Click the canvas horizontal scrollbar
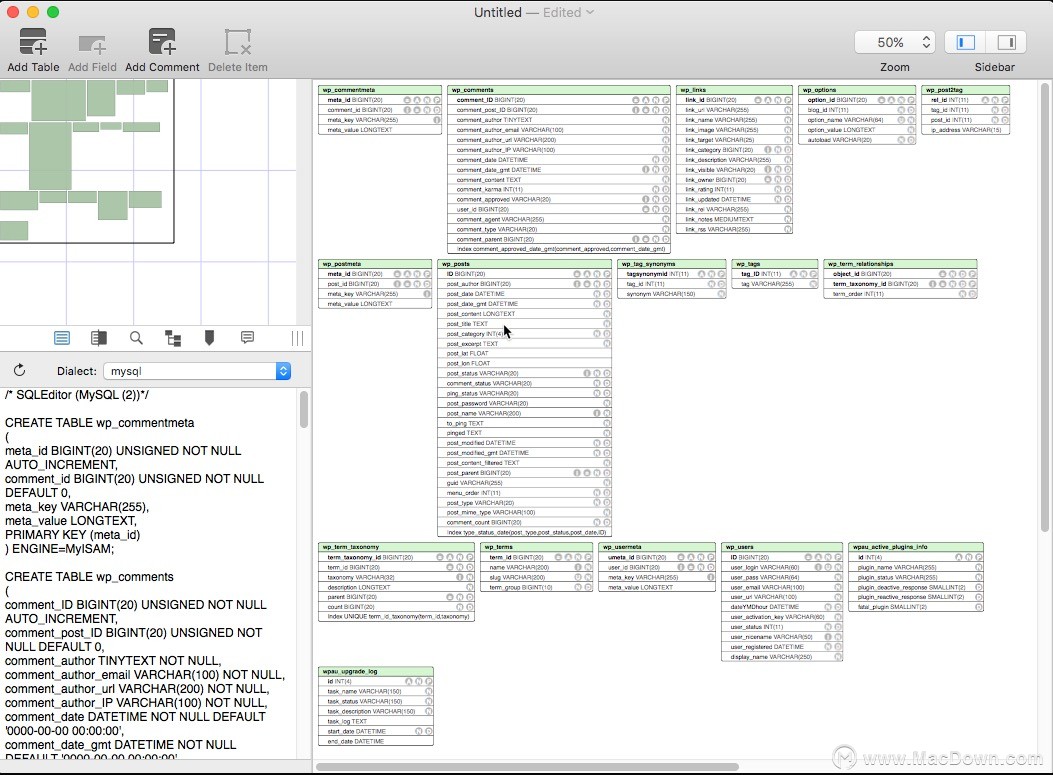This screenshot has width=1053, height=775. pyautogui.click(x=528, y=767)
